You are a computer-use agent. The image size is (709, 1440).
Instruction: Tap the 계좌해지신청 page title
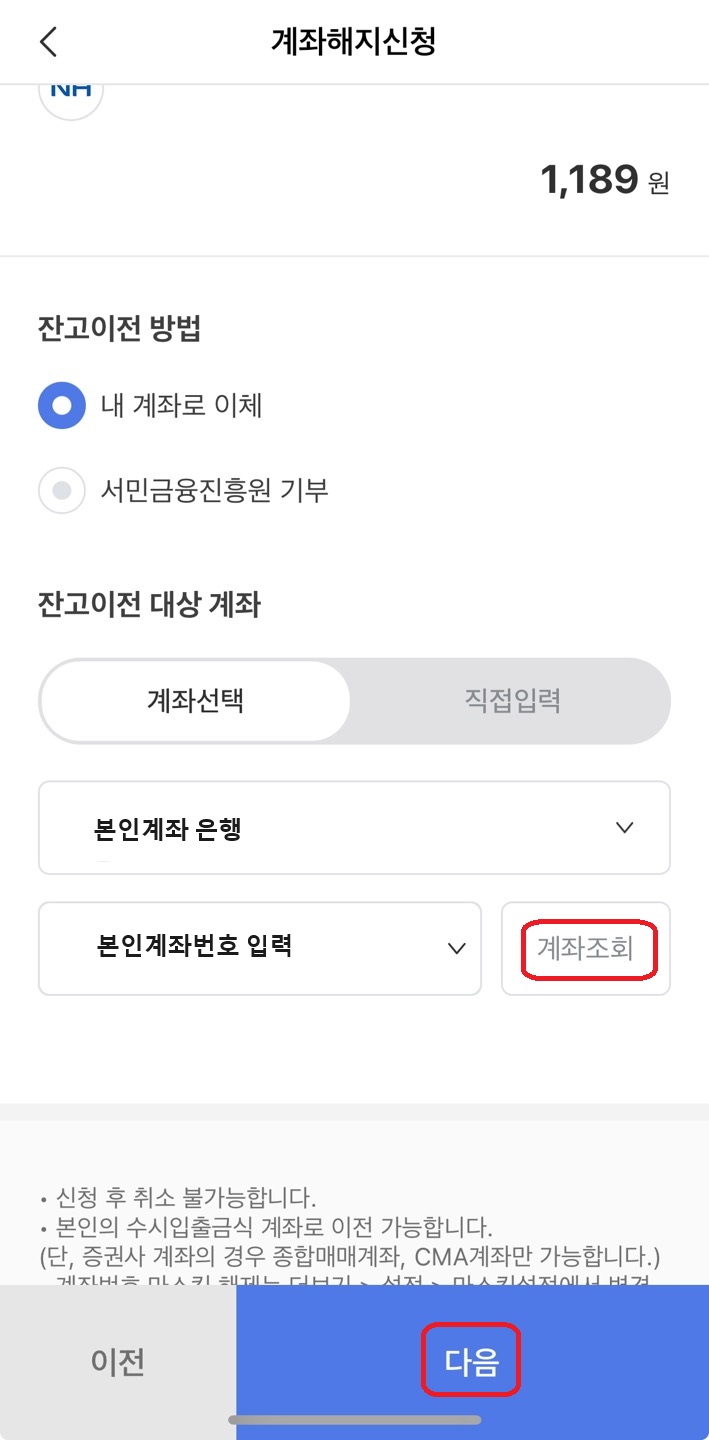tap(354, 41)
